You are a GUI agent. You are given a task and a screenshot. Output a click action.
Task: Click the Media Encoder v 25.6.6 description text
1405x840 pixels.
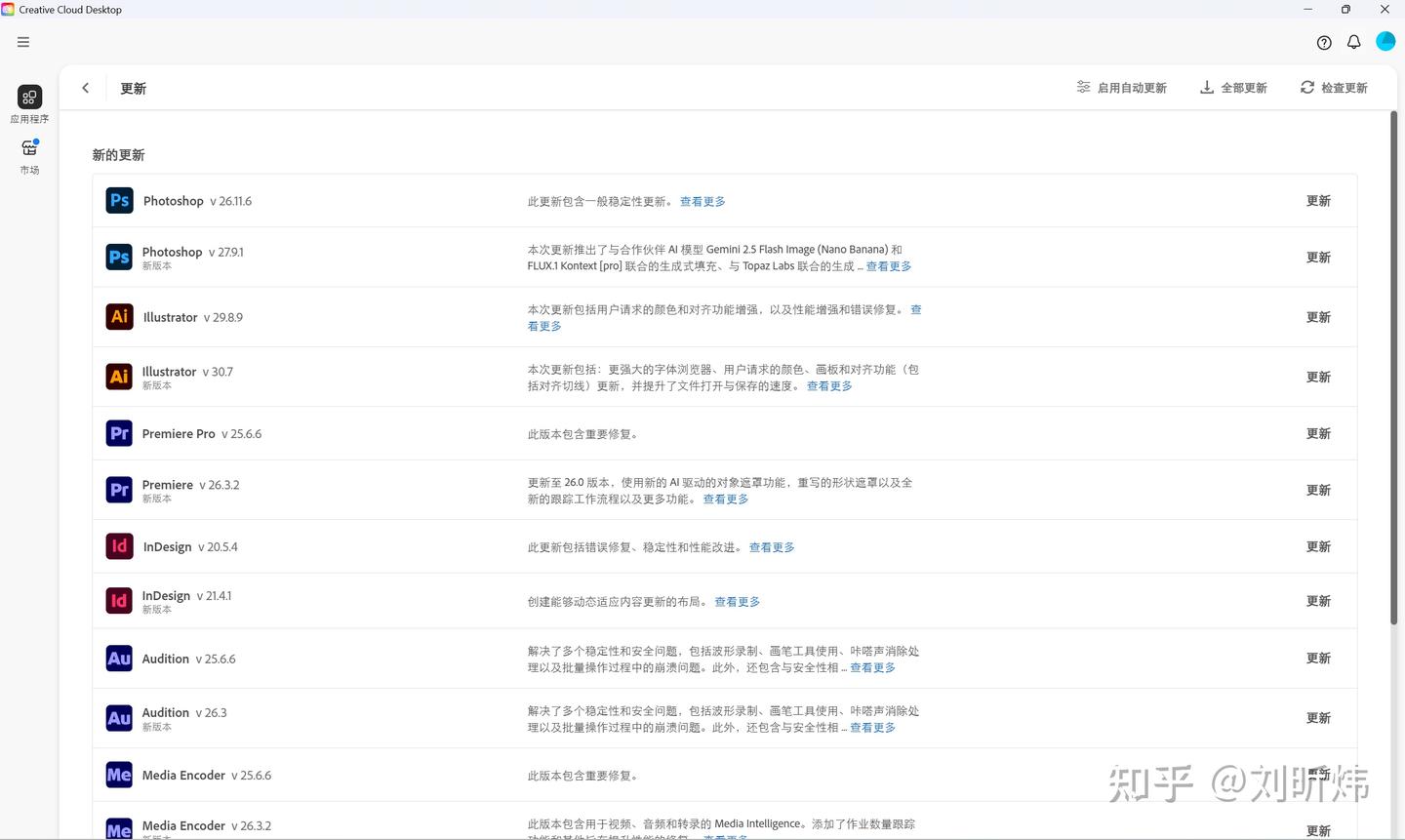[x=584, y=777]
